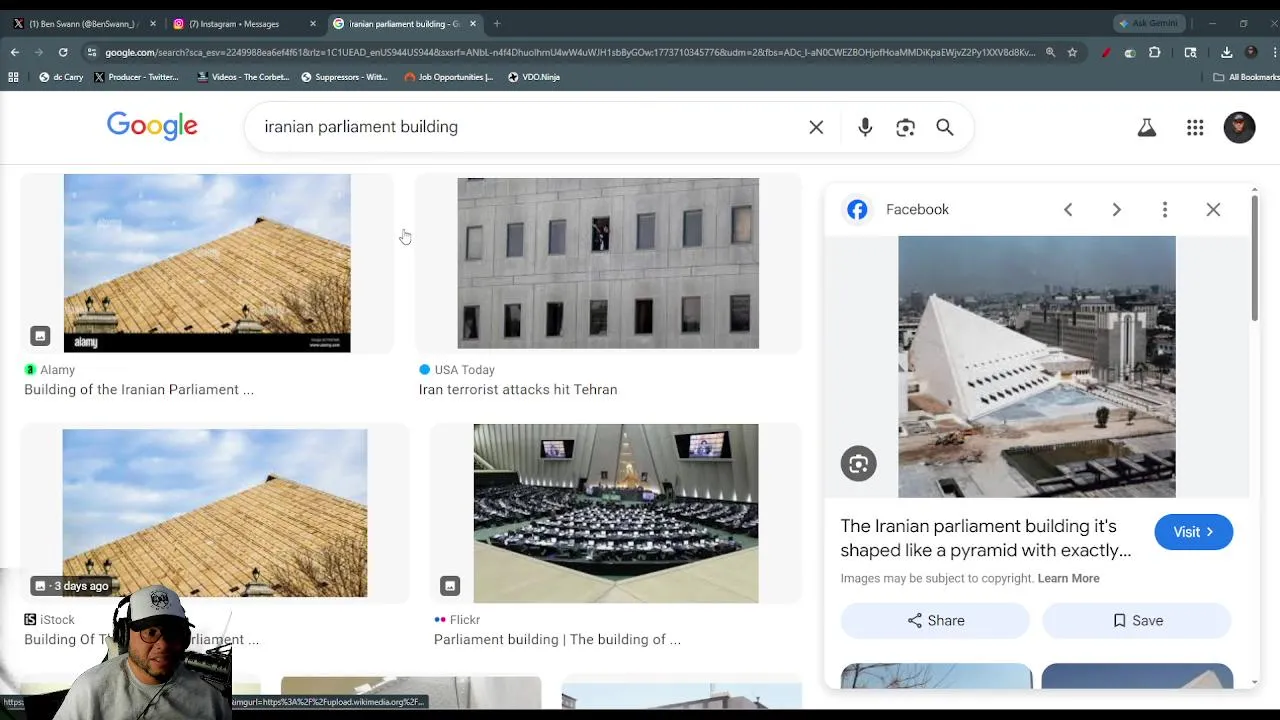
Task: Start voice search with the microphone icon
Action: coord(865,127)
